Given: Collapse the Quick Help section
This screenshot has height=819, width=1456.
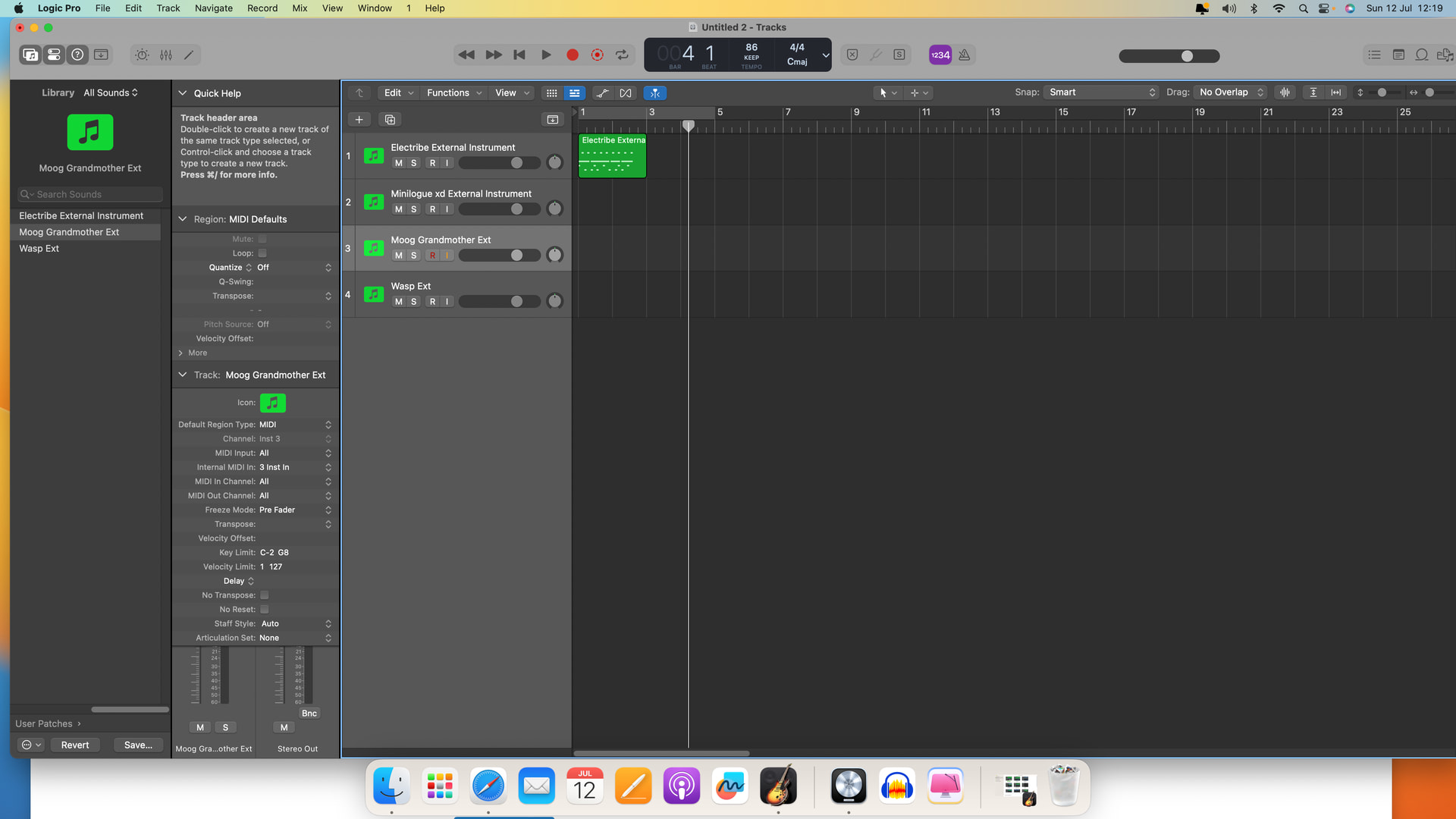Looking at the screenshot, I should click(x=183, y=93).
